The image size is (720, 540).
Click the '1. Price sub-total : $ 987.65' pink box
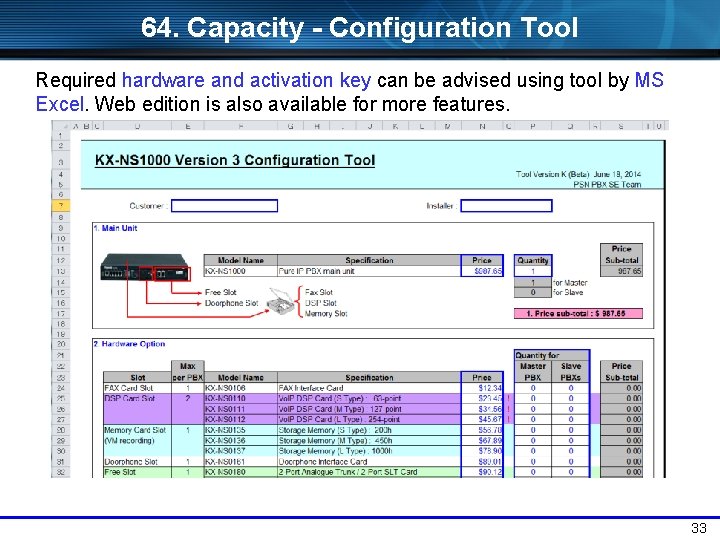click(x=578, y=314)
